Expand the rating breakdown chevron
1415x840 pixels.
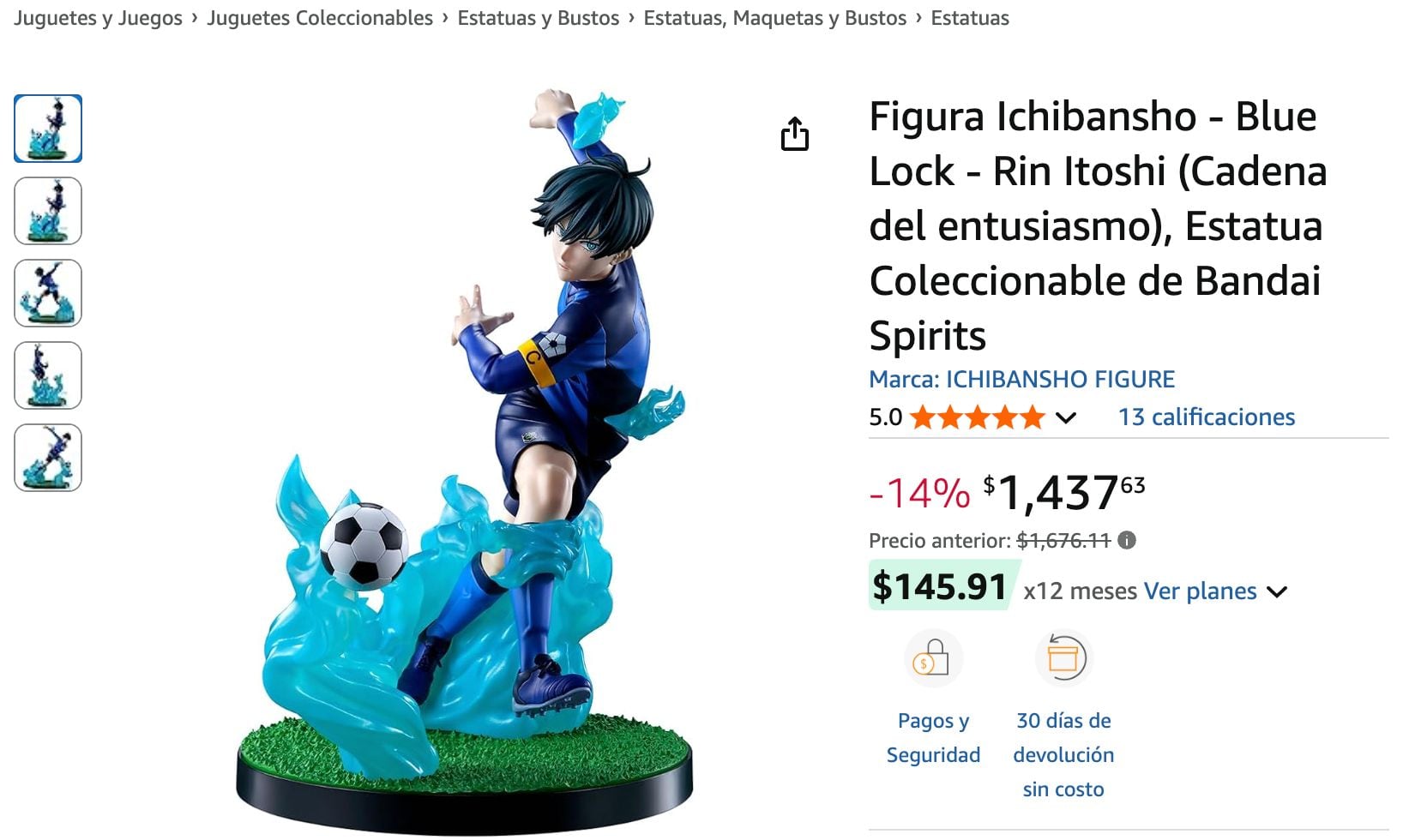point(1066,418)
